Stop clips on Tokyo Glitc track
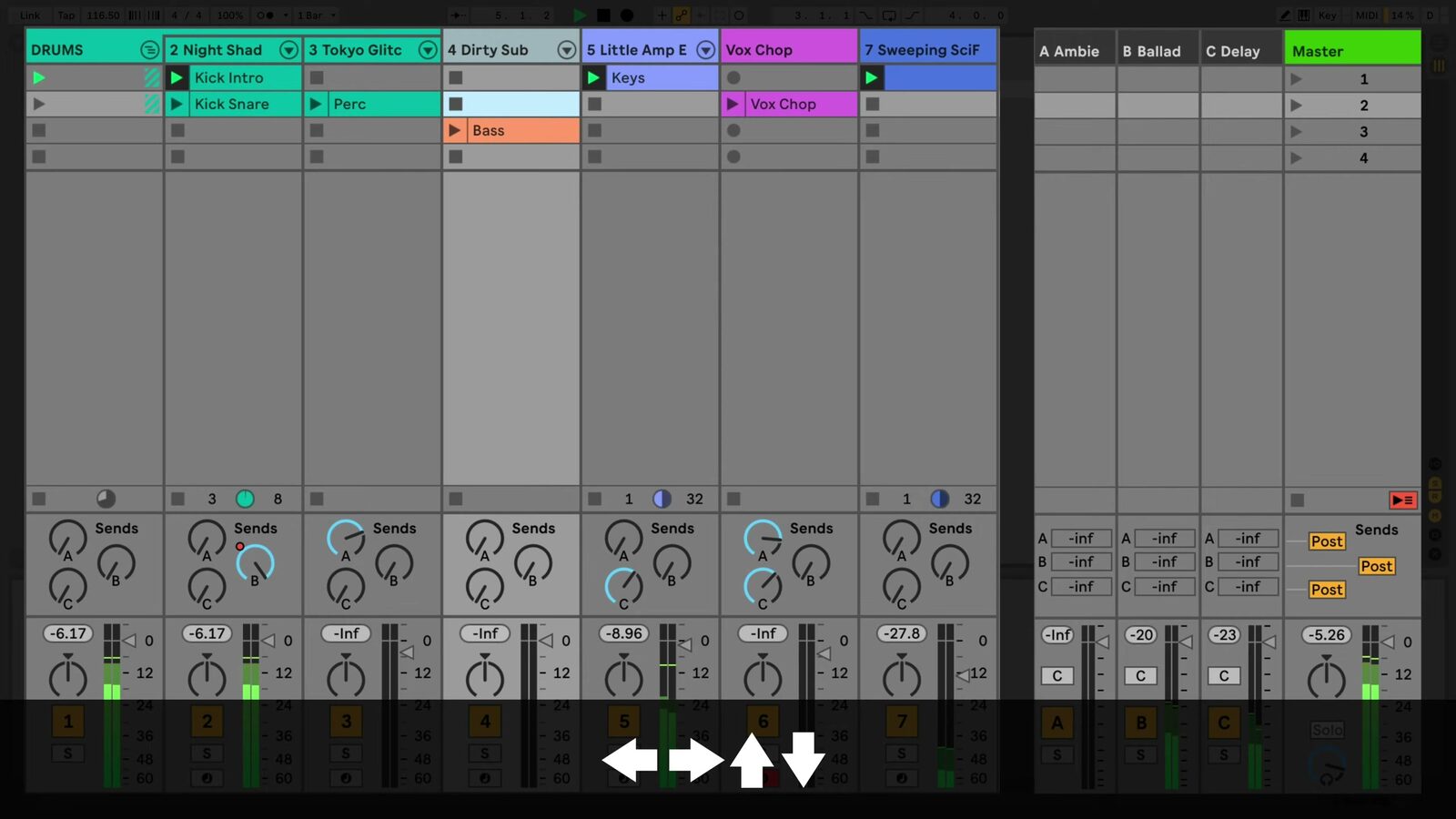The image size is (1456, 819). (x=317, y=499)
